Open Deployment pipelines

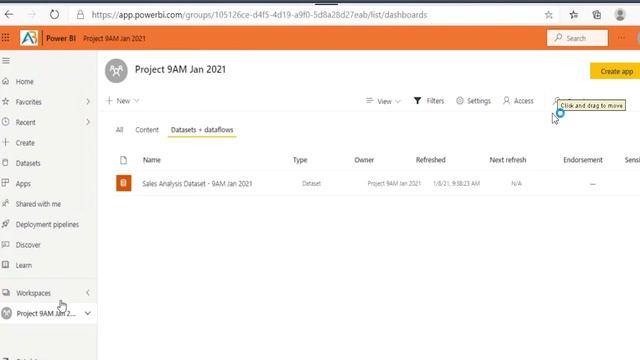tap(47, 224)
